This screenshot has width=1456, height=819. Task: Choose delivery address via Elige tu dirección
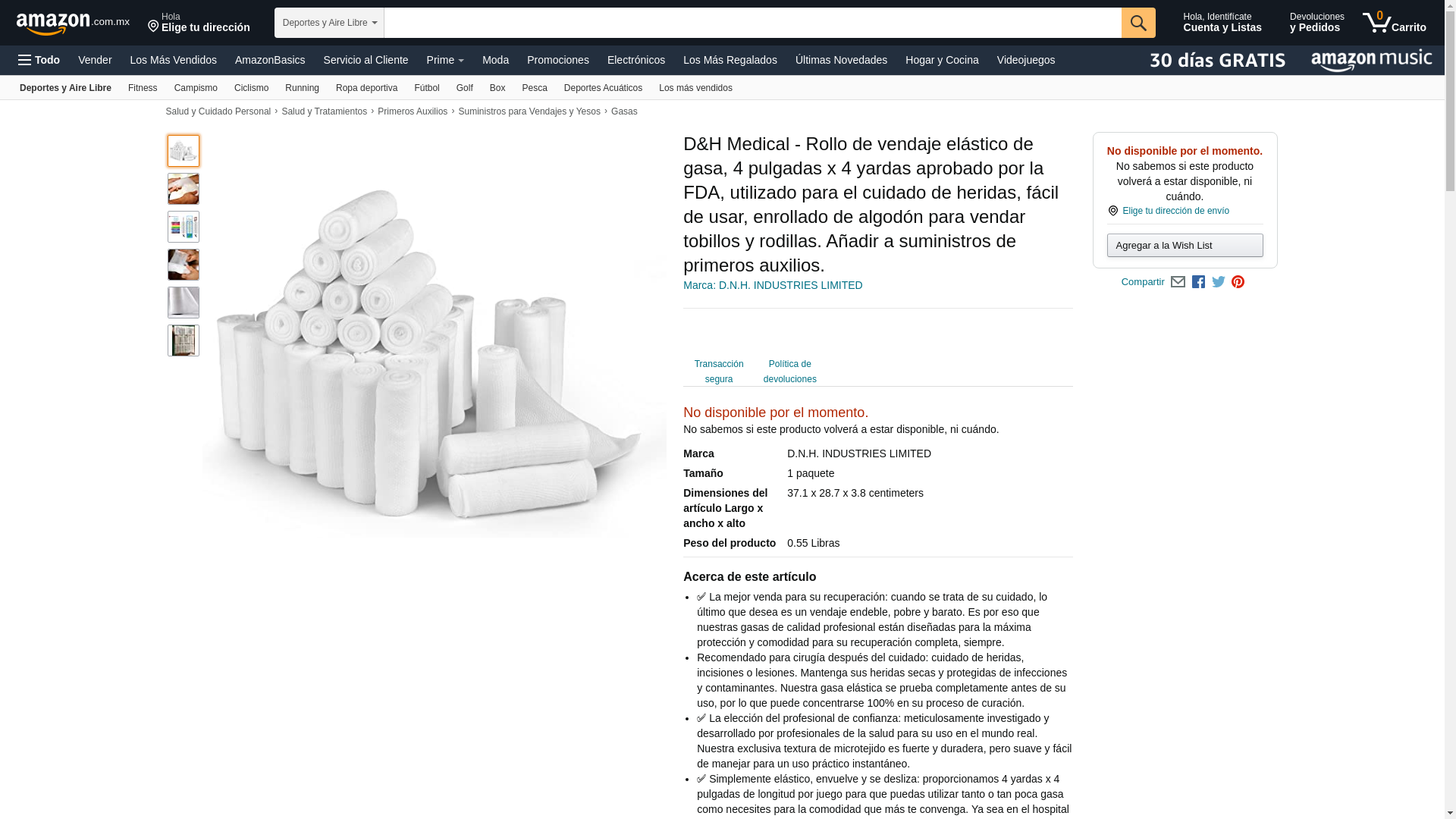coord(199,23)
